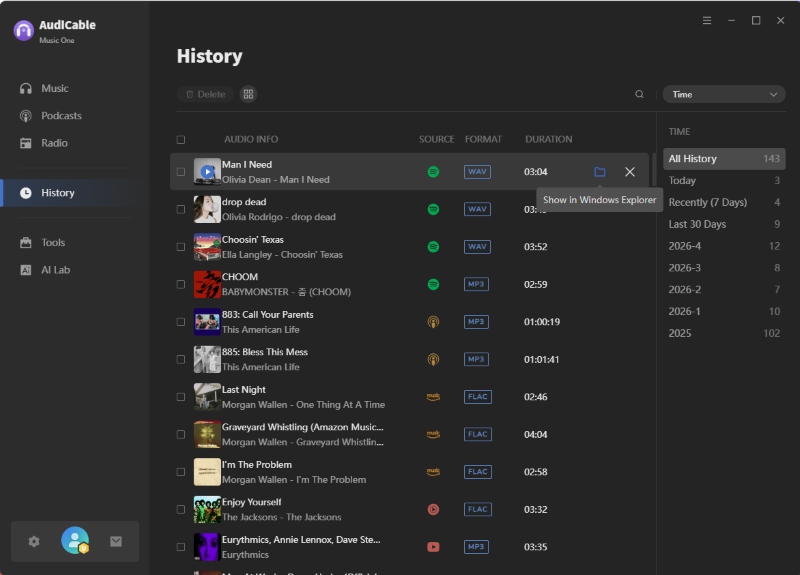Filter history by 2026-2

click(724, 290)
